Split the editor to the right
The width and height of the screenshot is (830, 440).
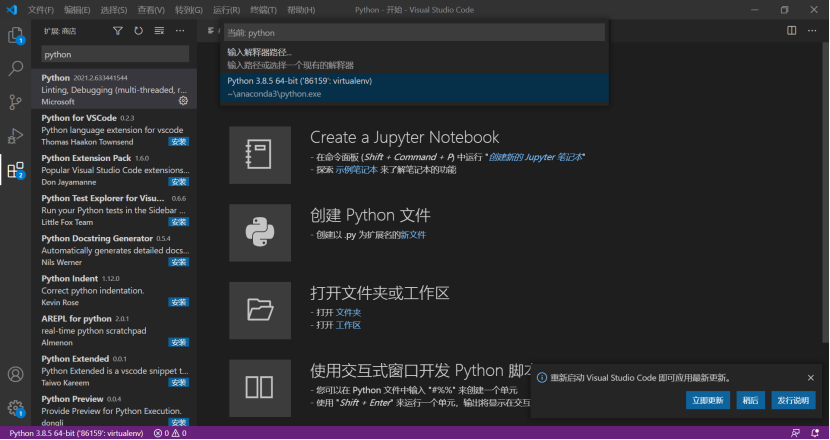point(791,31)
